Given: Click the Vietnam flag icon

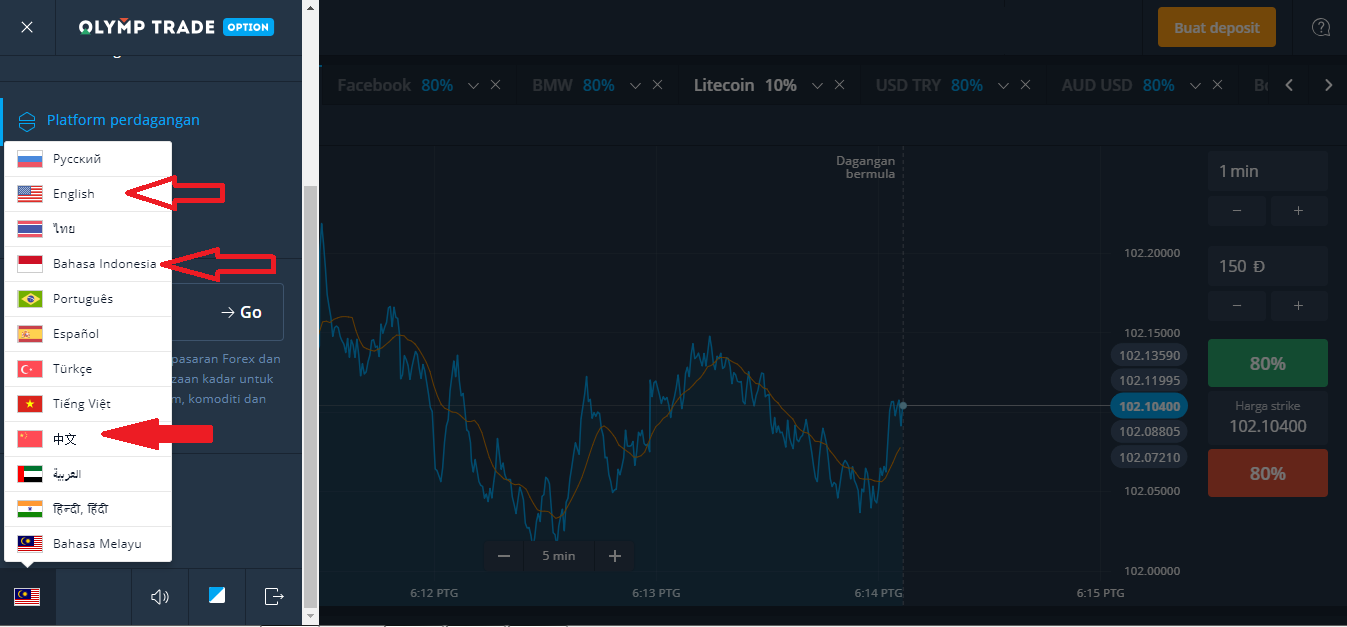Looking at the screenshot, I should (30, 404).
